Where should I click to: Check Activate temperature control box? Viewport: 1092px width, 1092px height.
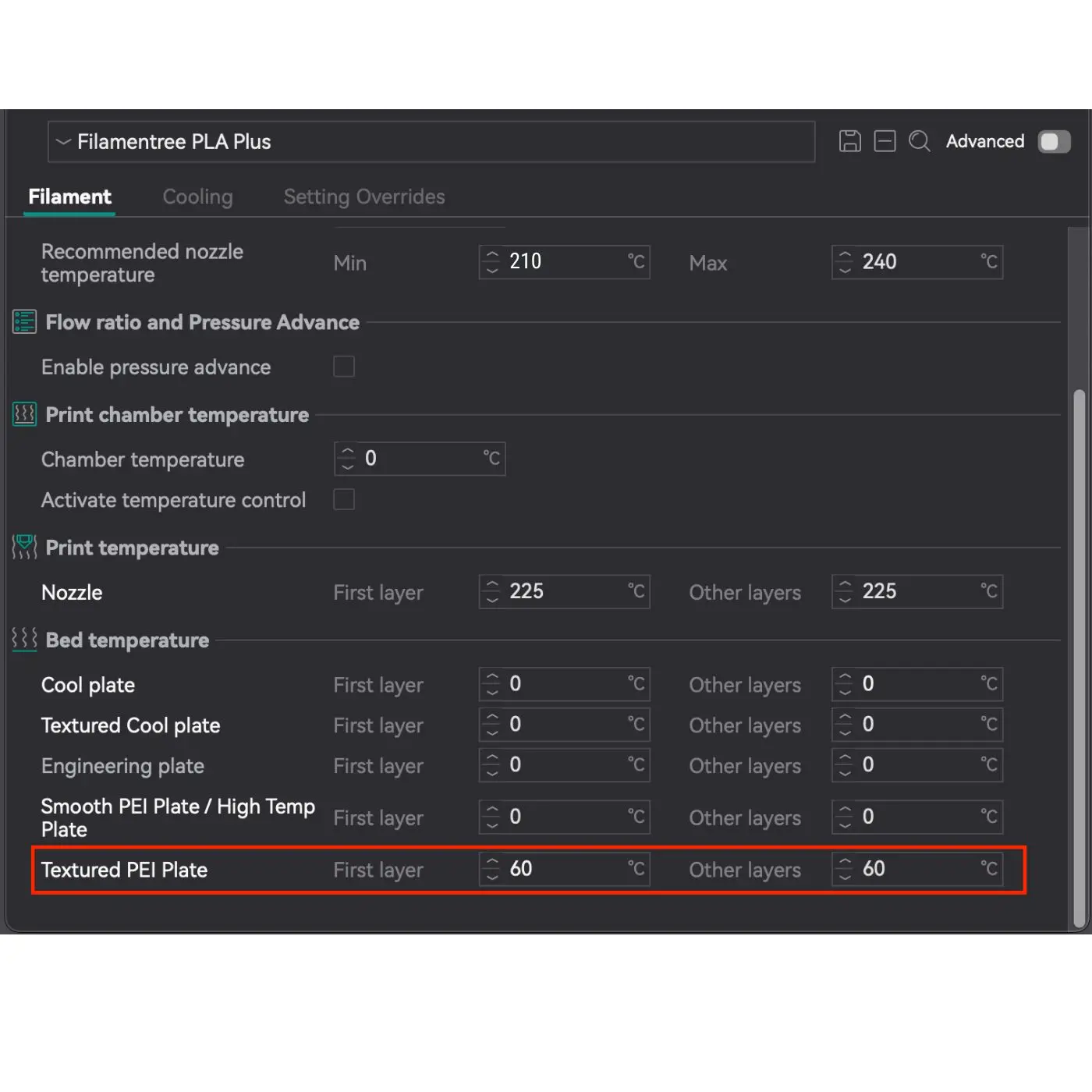[x=344, y=499]
